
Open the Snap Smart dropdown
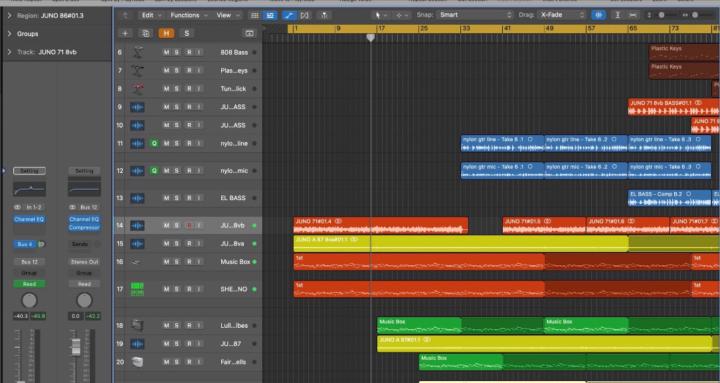tap(475, 15)
